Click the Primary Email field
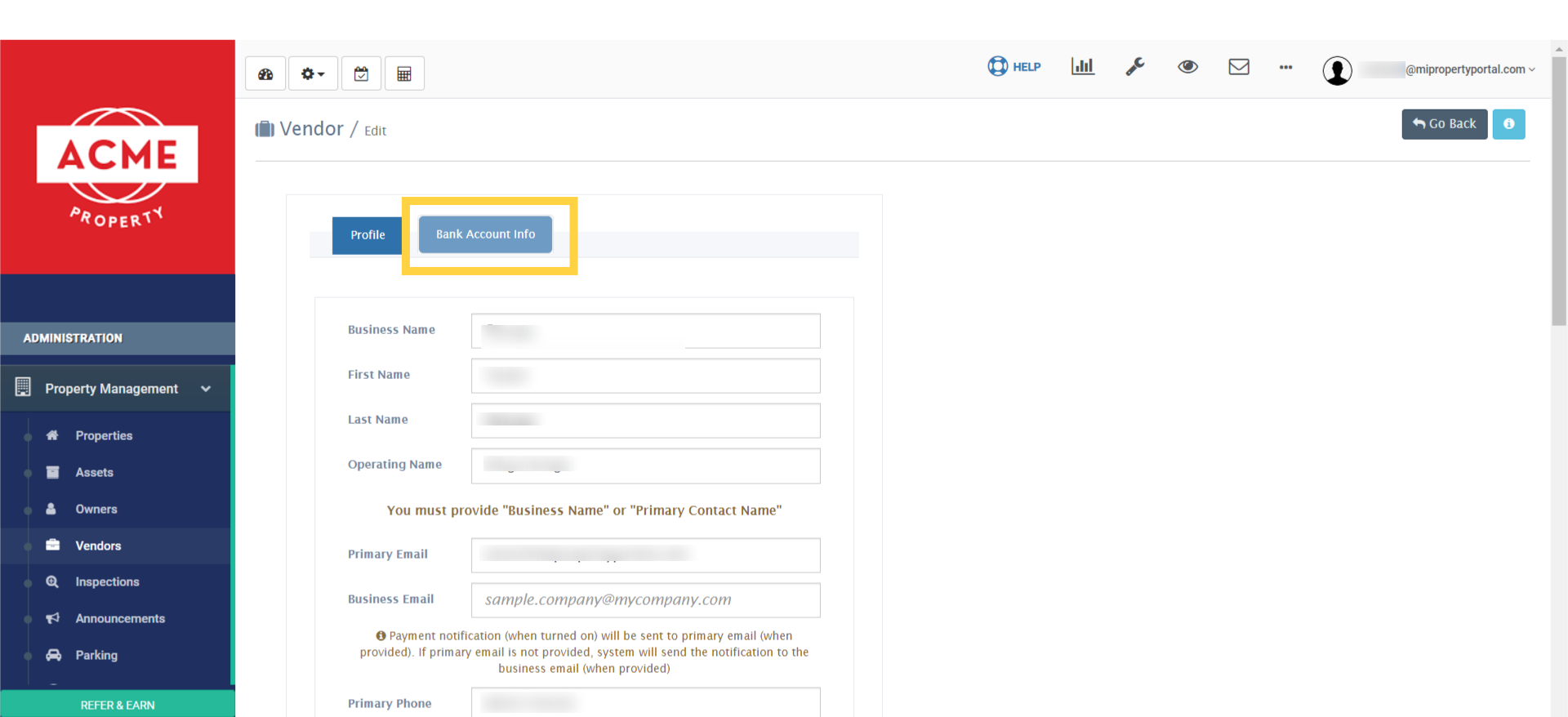The width and height of the screenshot is (1568, 717). tap(645, 555)
